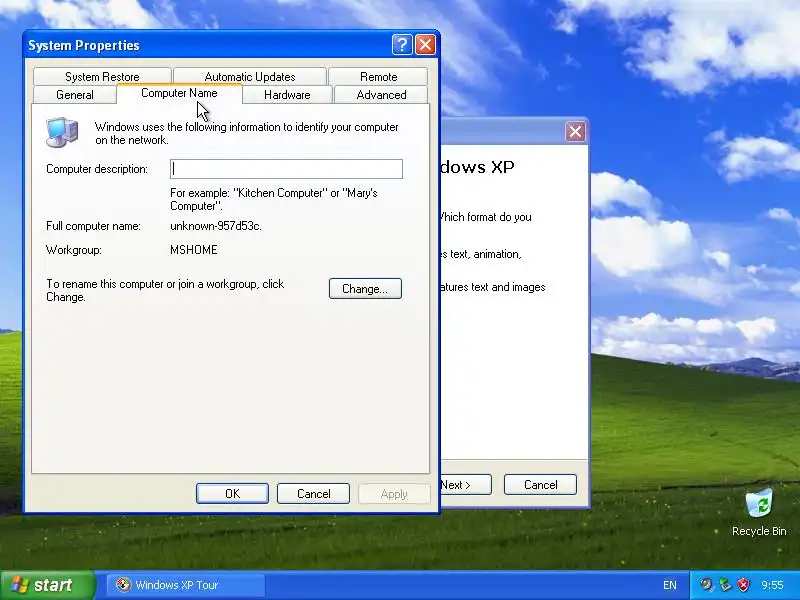Click the Full computer name label
This screenshot has height=600, width=800.
pyautogui.click(x=93, y=226)
